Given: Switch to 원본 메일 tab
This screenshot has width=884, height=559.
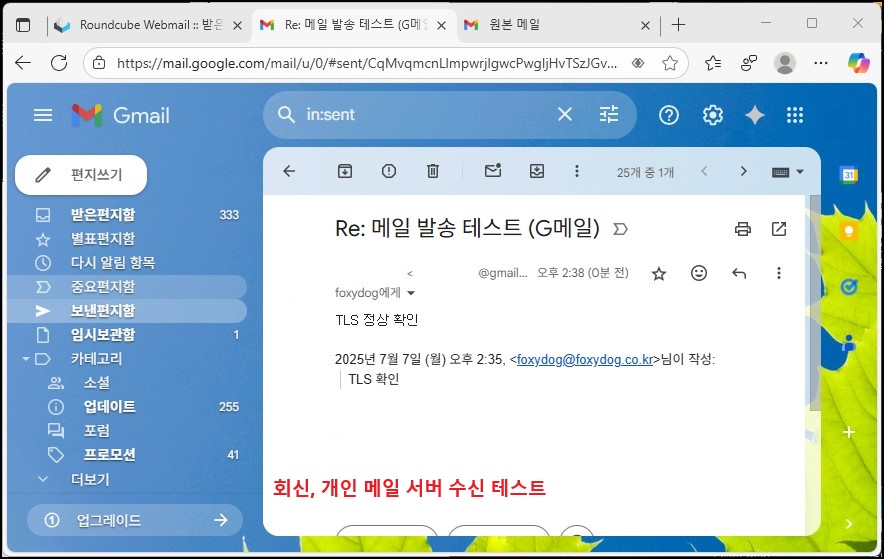Looking at the screenshot, I should click(x=557, y=25).
